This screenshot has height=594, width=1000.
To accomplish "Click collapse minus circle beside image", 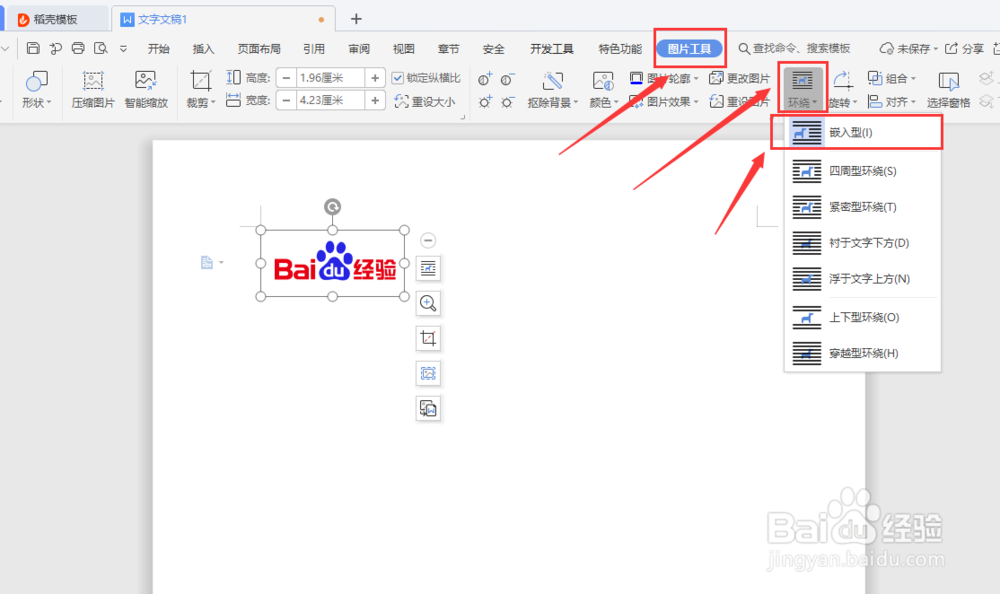I will 428,241.
